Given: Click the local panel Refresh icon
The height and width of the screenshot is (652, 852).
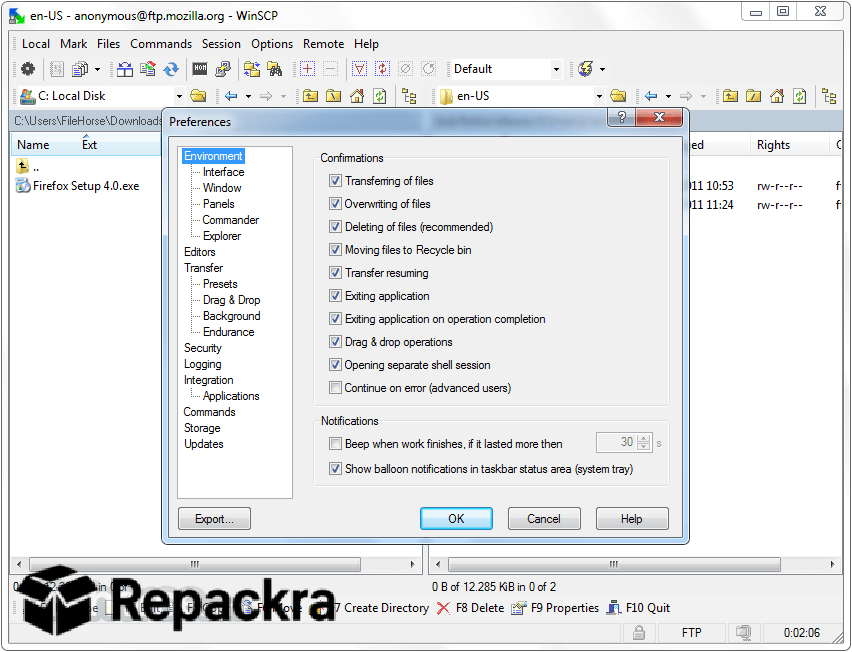Looking at the screenshot, I should click(x=379, y=96).
